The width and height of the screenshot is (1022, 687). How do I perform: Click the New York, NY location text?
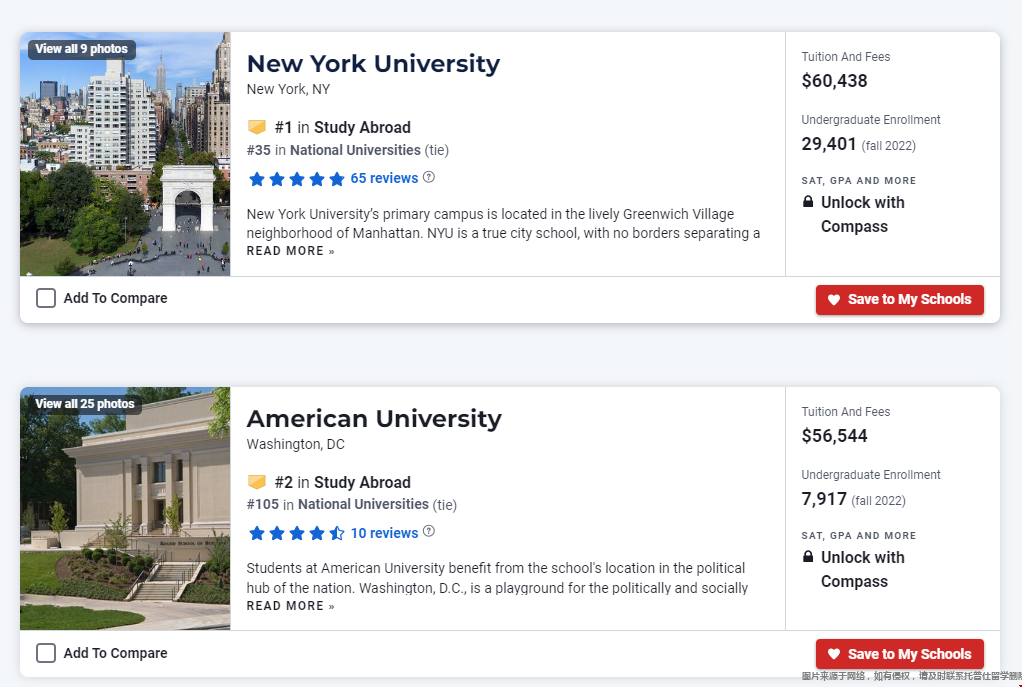pyautogui.click(x=288, y=89)
